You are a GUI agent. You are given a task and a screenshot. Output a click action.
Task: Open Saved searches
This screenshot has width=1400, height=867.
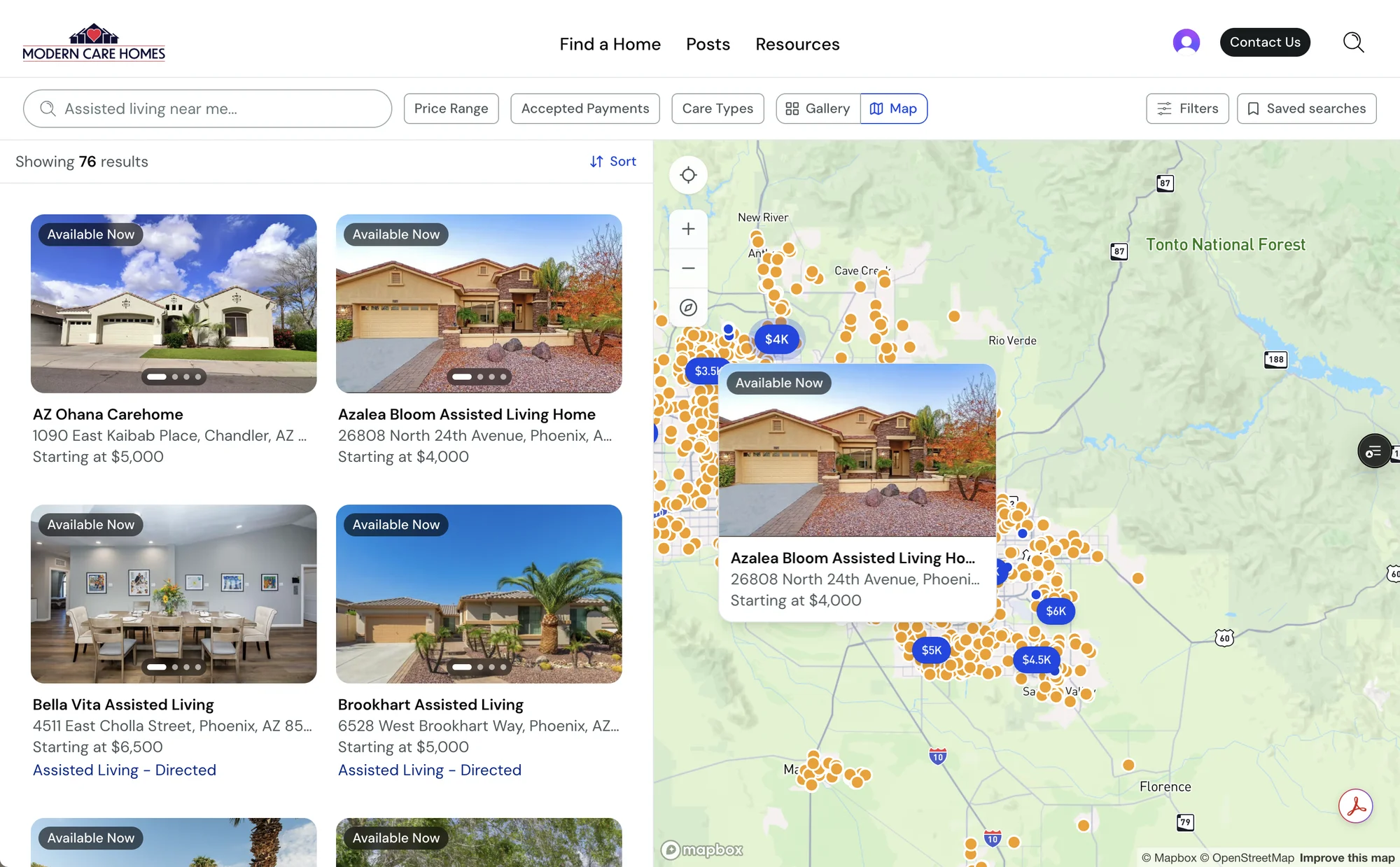[1306, 108]
